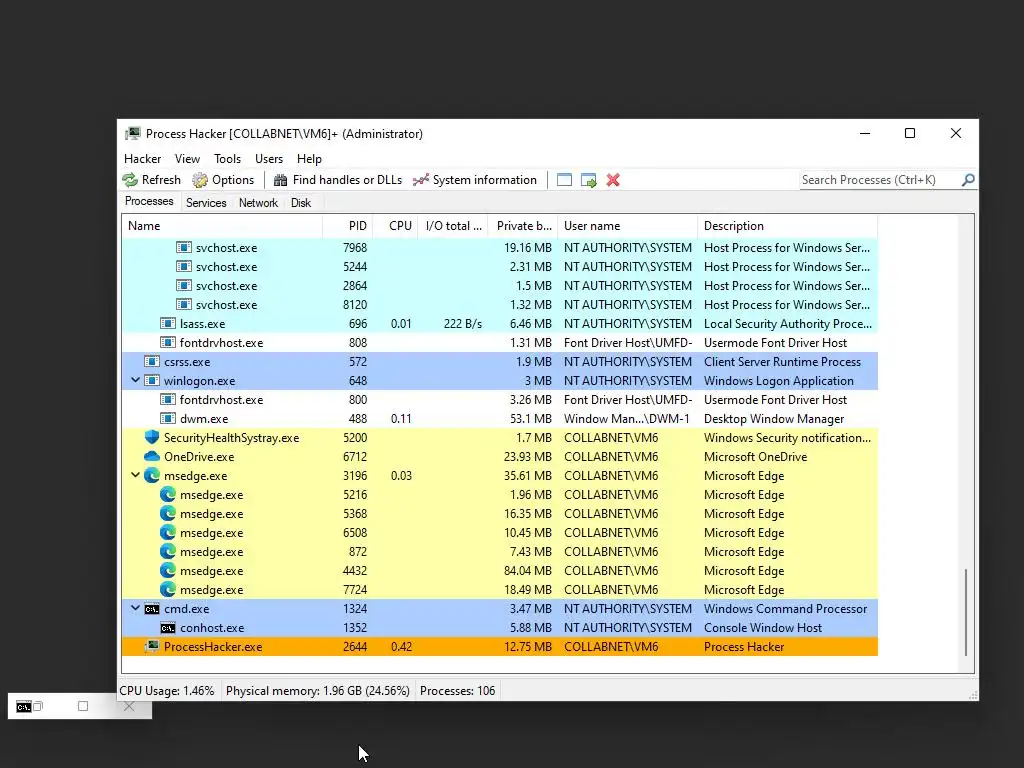Click the icon of svchost.exe PID 7968
1024x768 pixels.
pyautogui.click(x=184, y=248)
